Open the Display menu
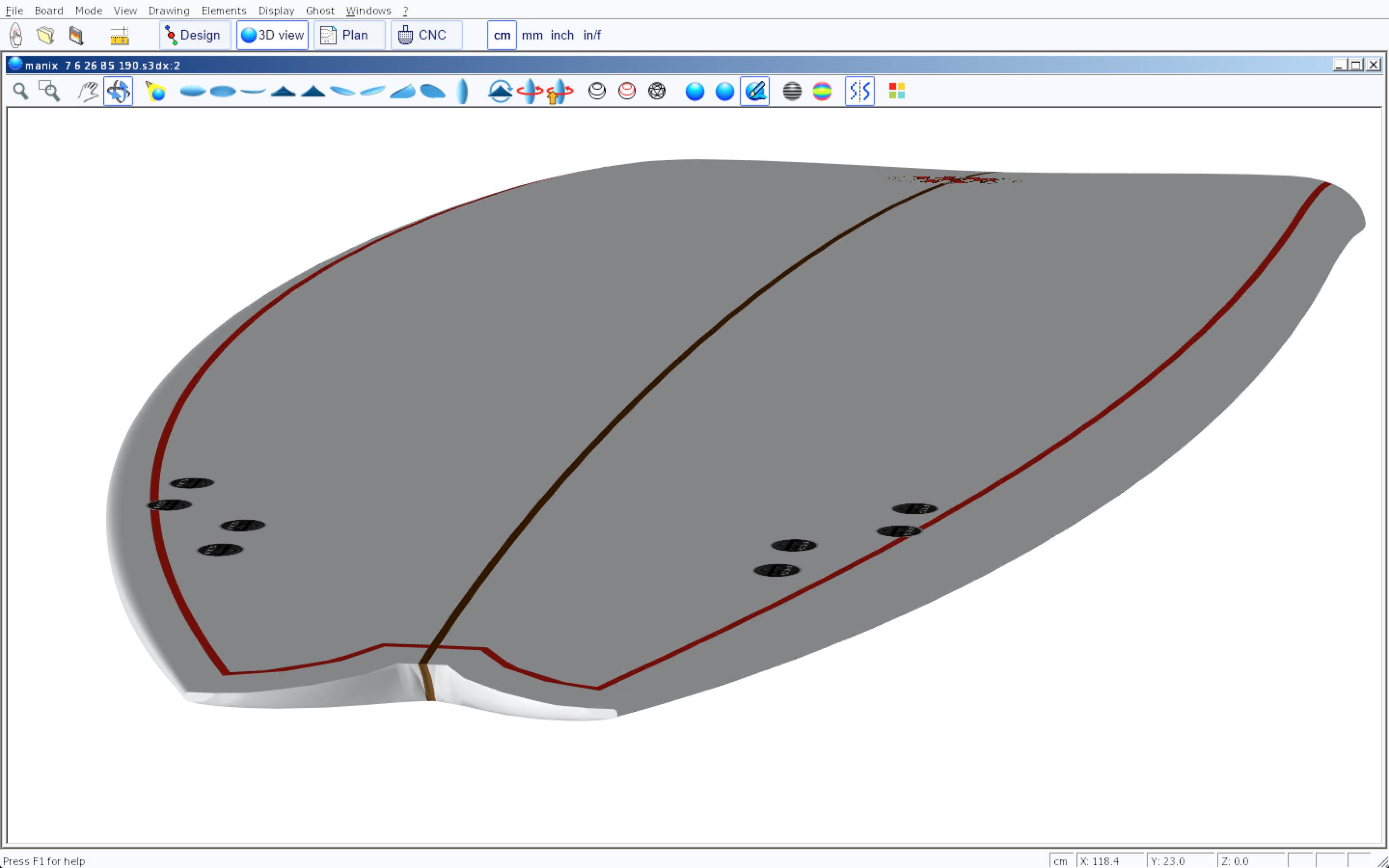This screenshot has width=1389, height=868. pyautogui.click(x=275, y=10)
